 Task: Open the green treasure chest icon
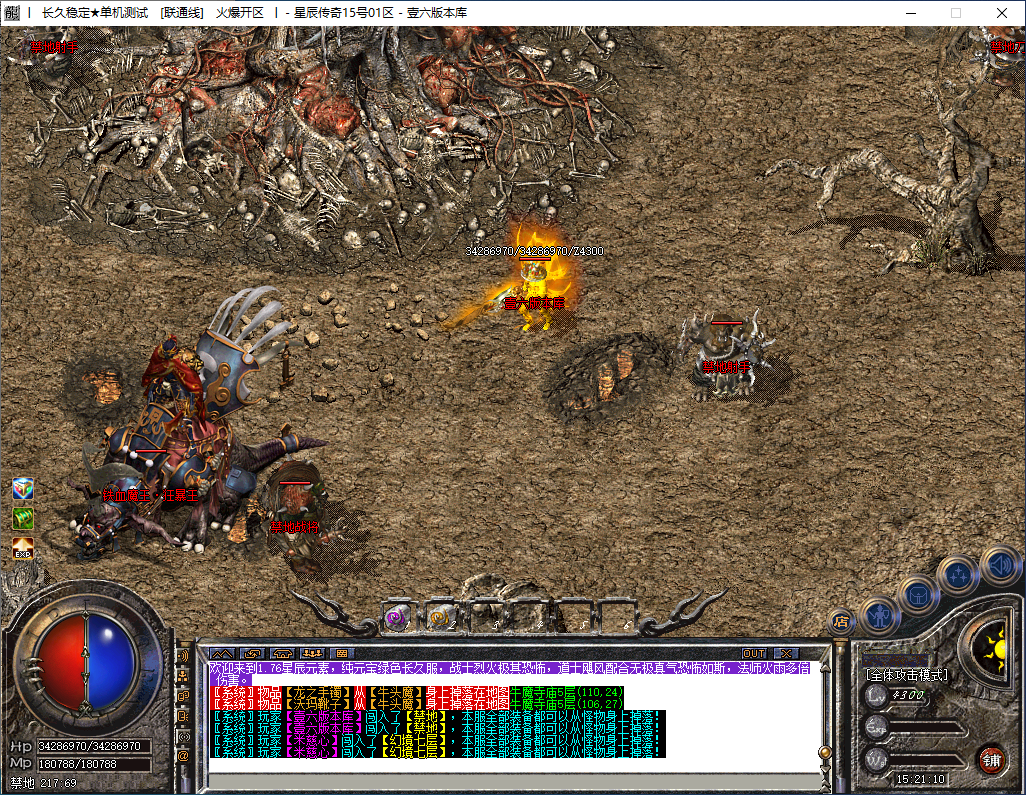[23, 519]
